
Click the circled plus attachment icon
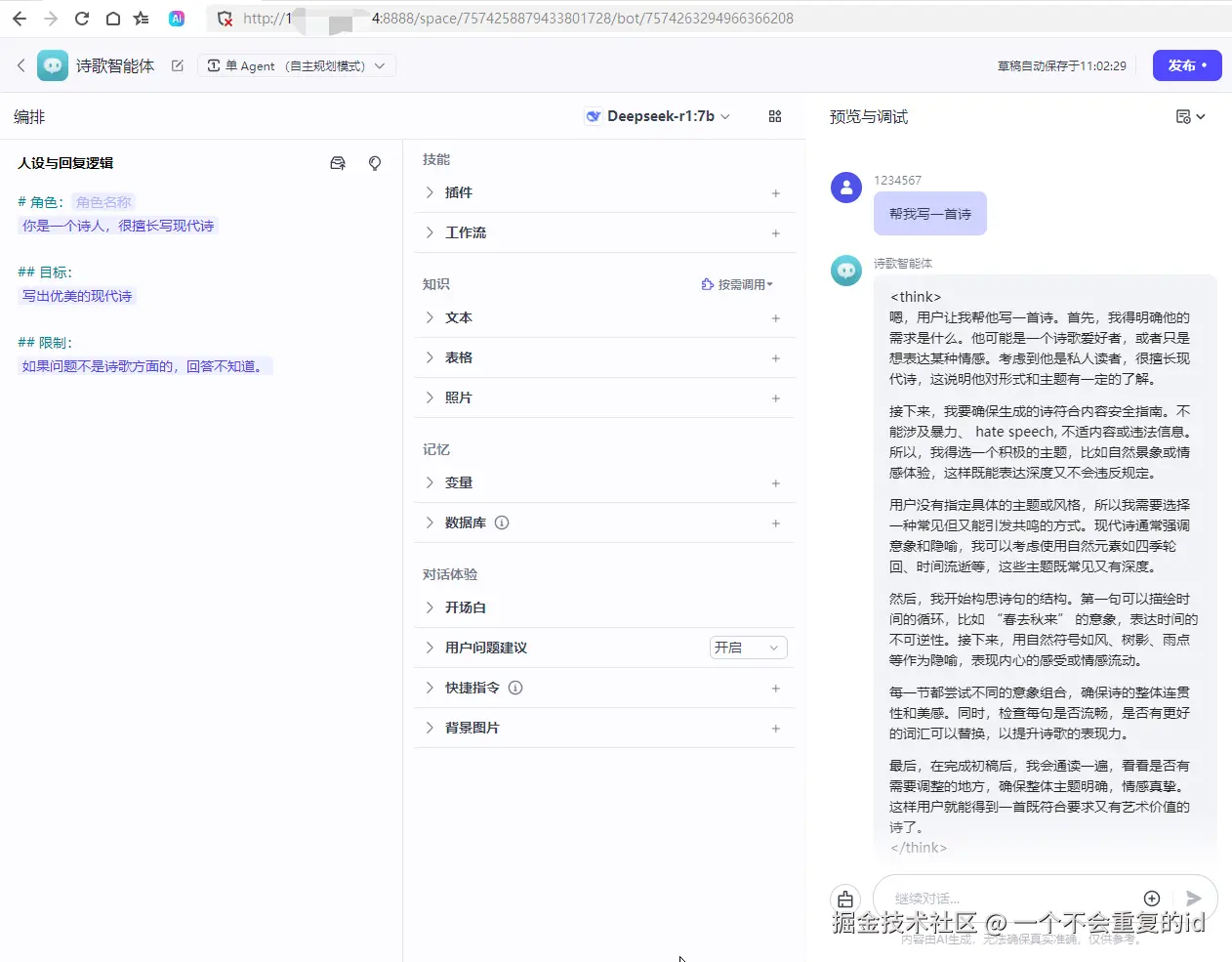1152,899
